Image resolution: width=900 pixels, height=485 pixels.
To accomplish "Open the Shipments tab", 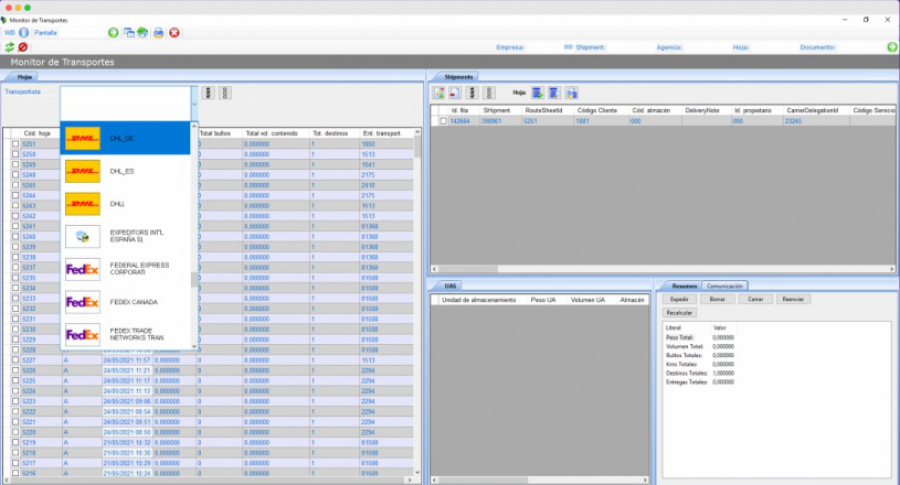I will pyautogui.click(x=459, y=77).
